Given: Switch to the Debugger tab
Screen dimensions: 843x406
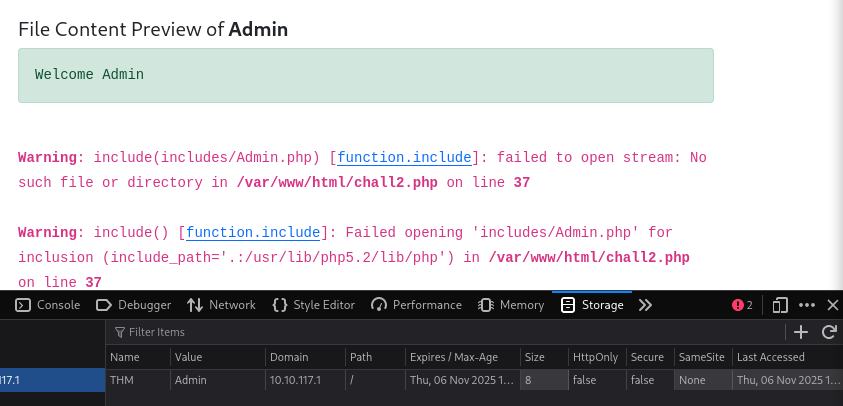Looking at the screenshot, I should click(x=133, y=305).
